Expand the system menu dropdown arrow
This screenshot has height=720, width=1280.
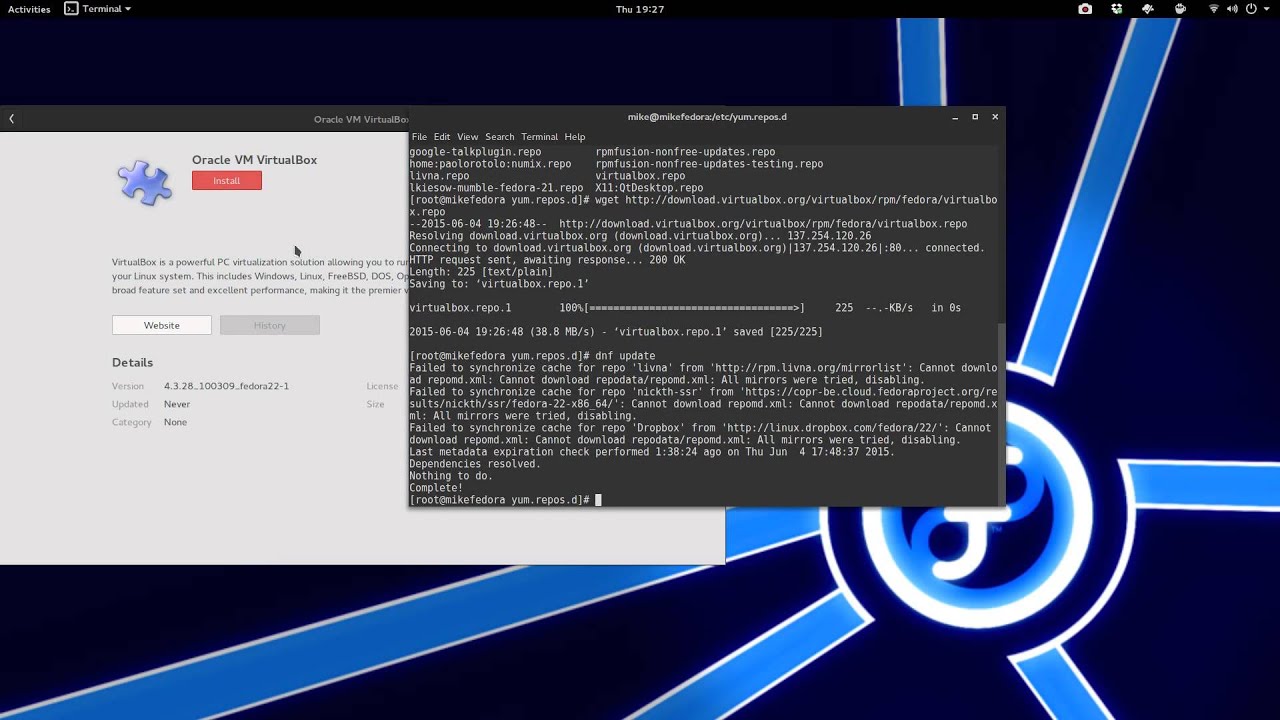pos(1266,9)
